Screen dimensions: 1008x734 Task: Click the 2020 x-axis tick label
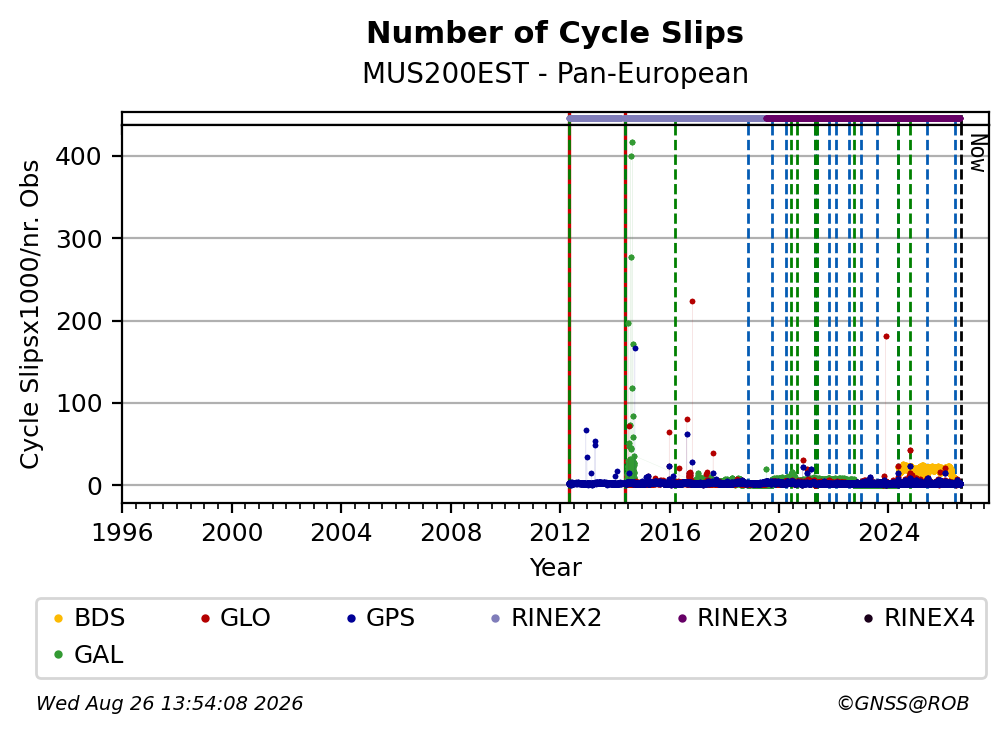[x=778, y=533]
